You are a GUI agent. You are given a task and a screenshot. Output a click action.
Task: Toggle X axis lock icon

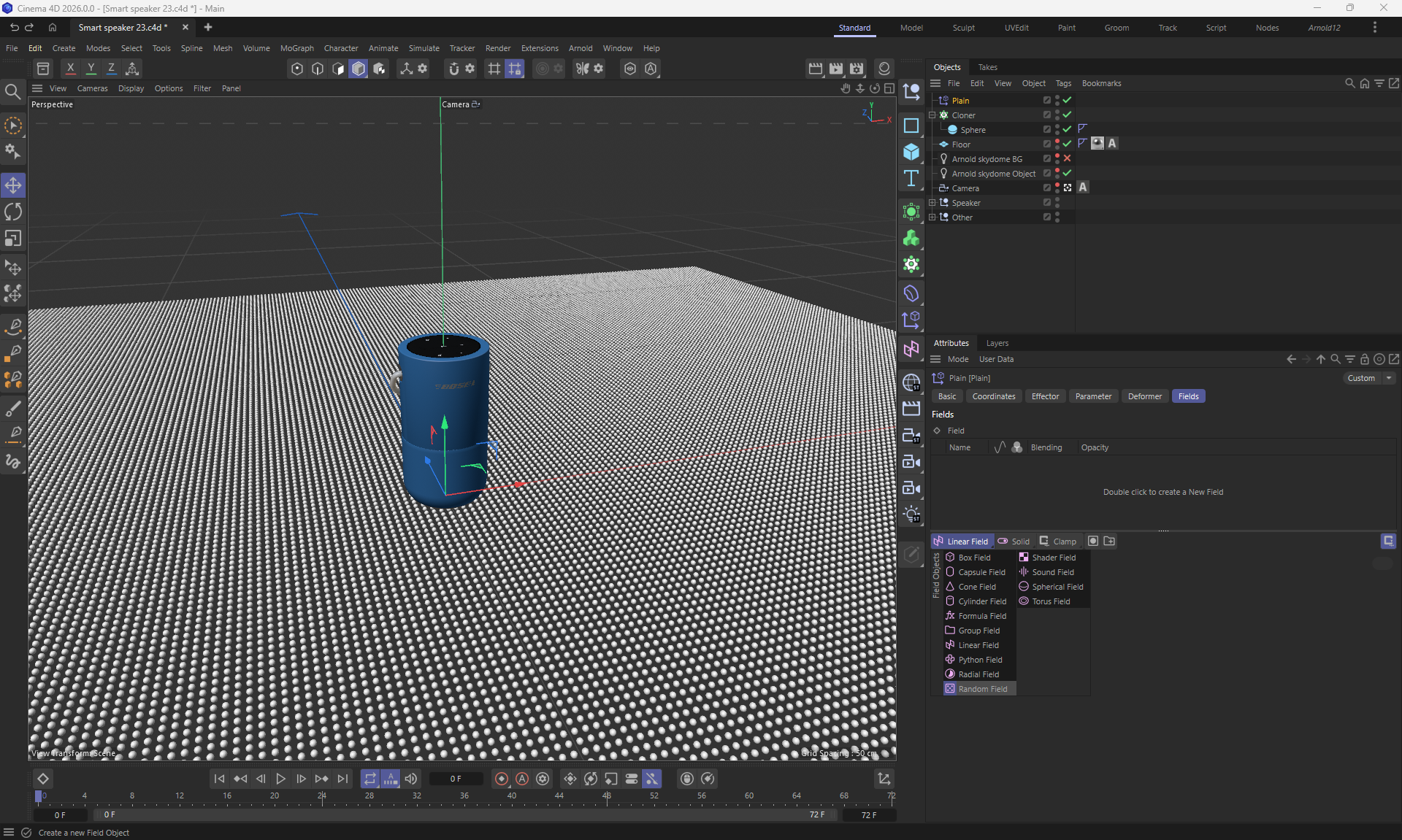[70, 69]
